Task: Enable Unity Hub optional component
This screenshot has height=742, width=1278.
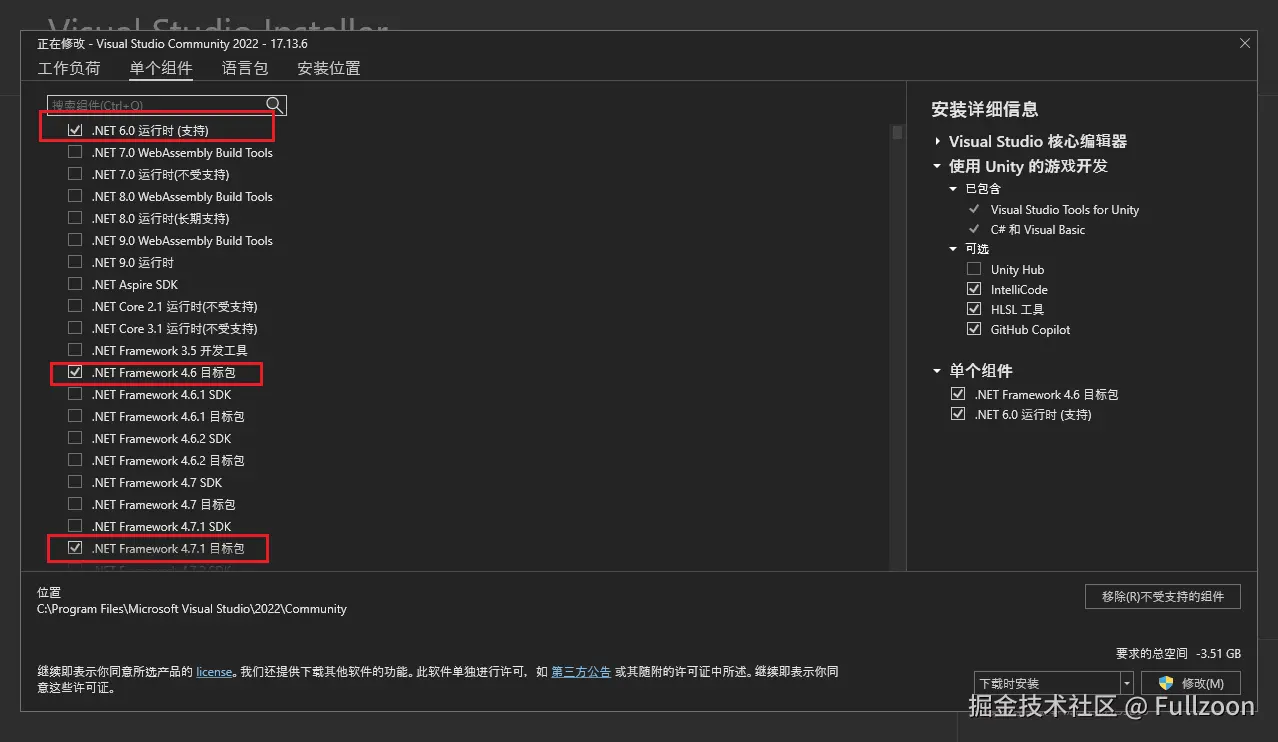Action: pyautogui.click(x=974, y=270)
